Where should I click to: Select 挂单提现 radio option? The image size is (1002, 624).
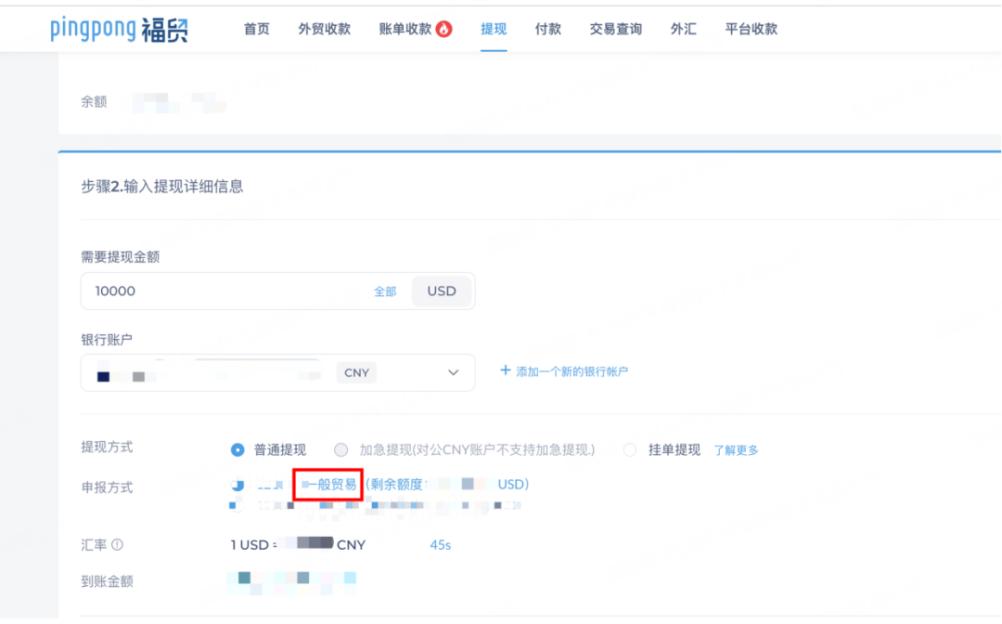[630, 450]
